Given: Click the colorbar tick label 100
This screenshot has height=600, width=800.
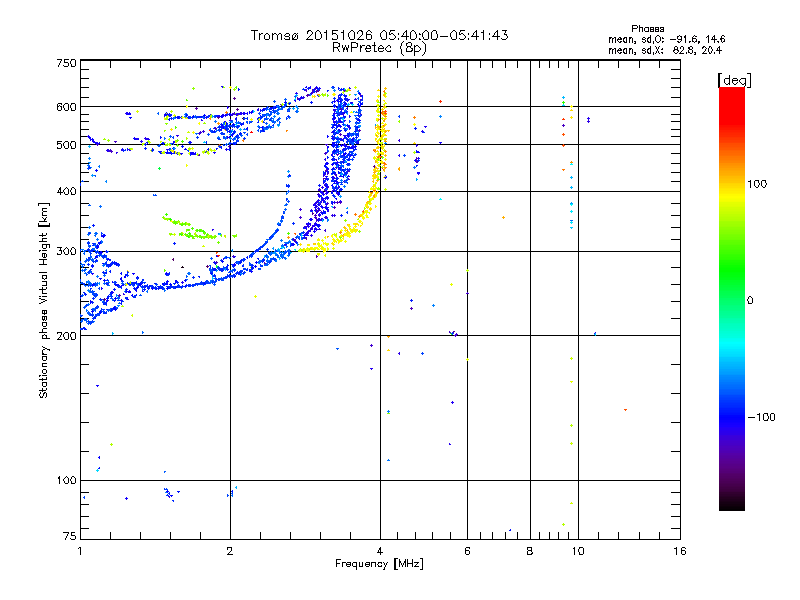Looking at the screenshot, I should pyautogui.click(x=757, y=184).
